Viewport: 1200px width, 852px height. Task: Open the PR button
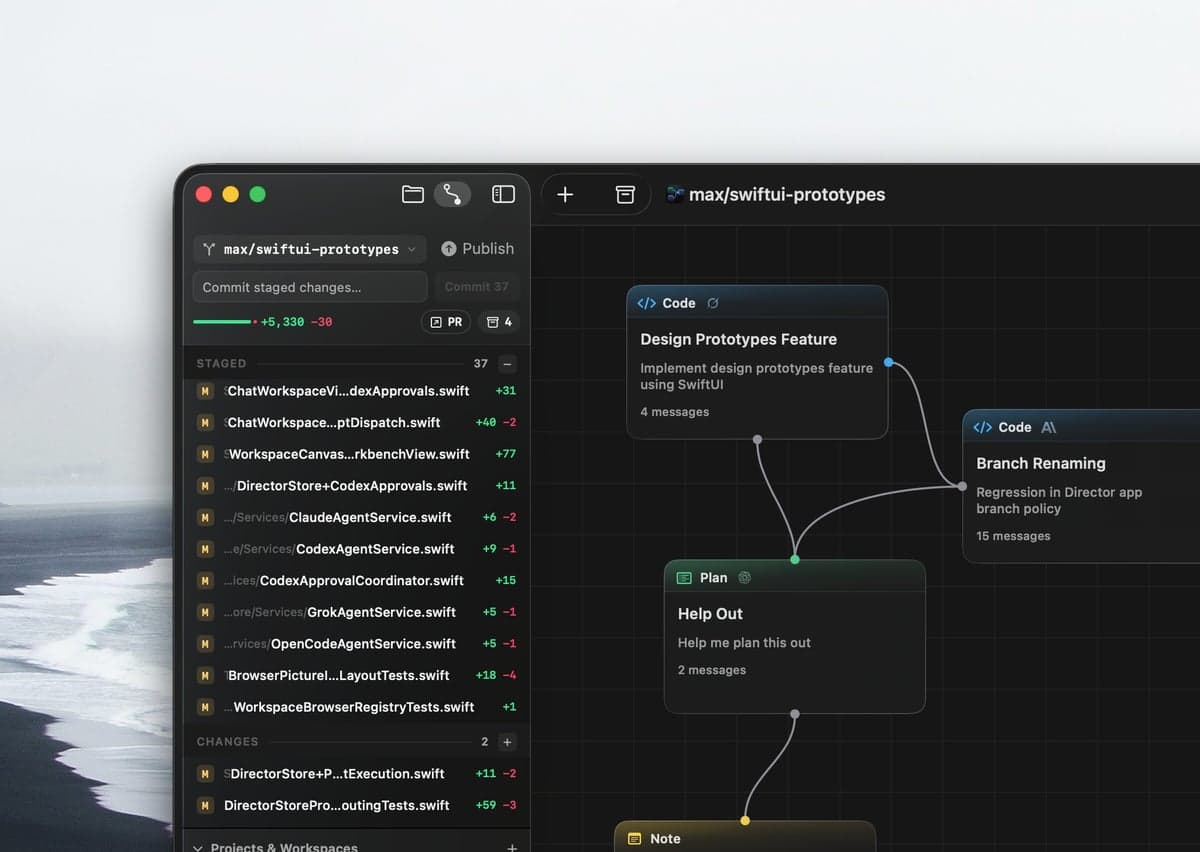click(446, 322)
